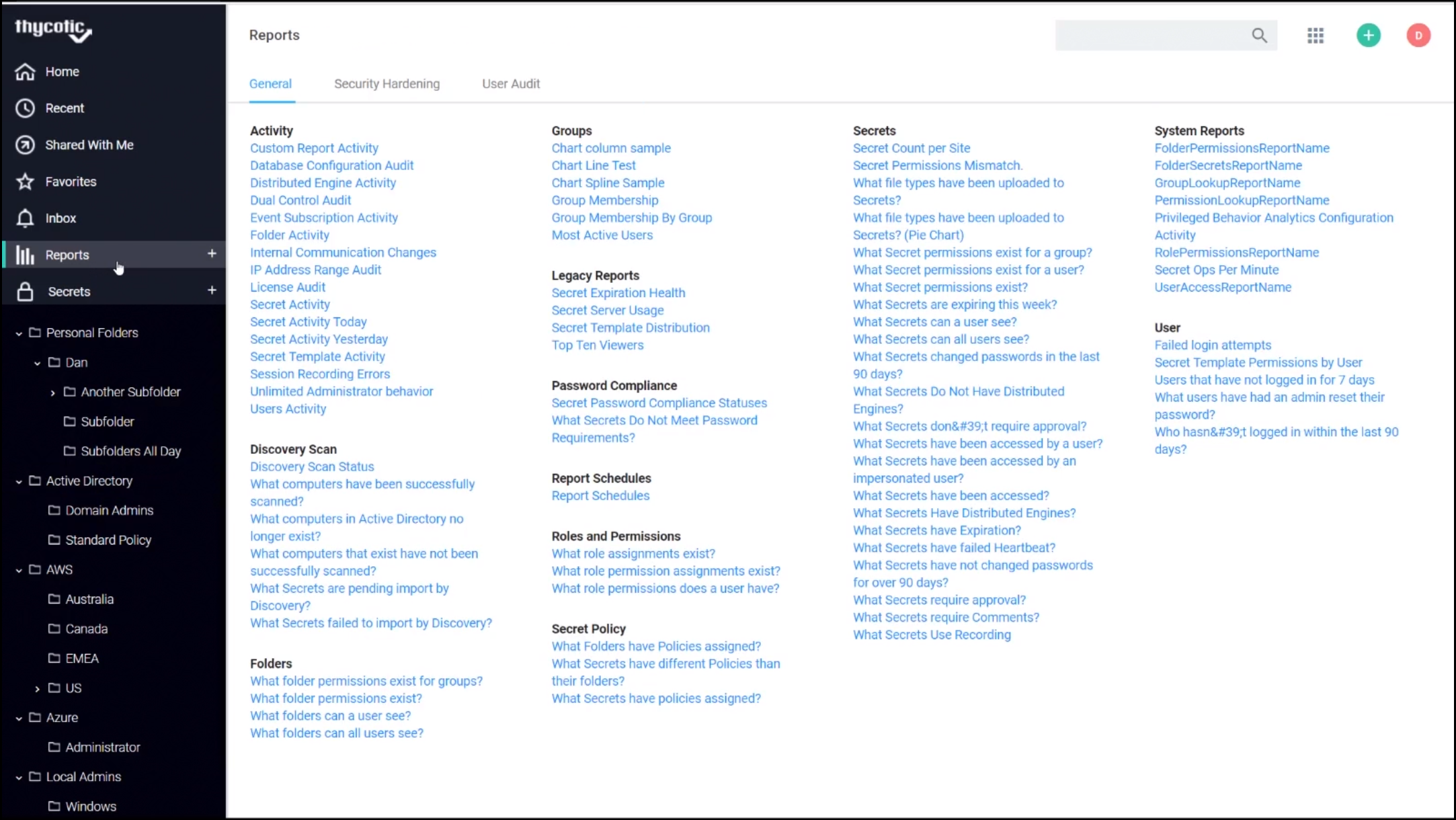
Task: Open Favorites via the star icon
Action: tap(25, 181)
